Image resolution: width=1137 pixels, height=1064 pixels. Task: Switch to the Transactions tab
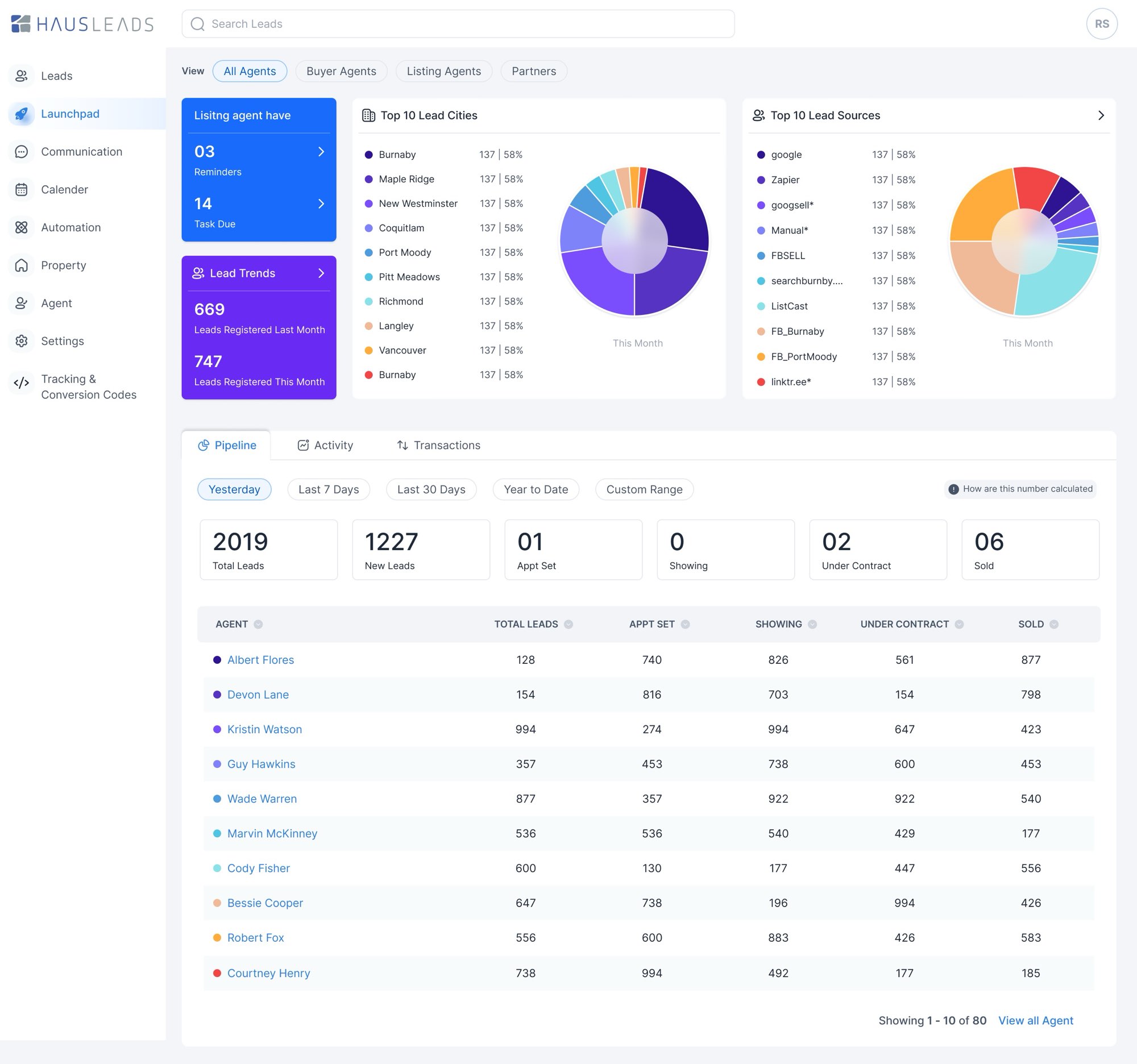439,446
